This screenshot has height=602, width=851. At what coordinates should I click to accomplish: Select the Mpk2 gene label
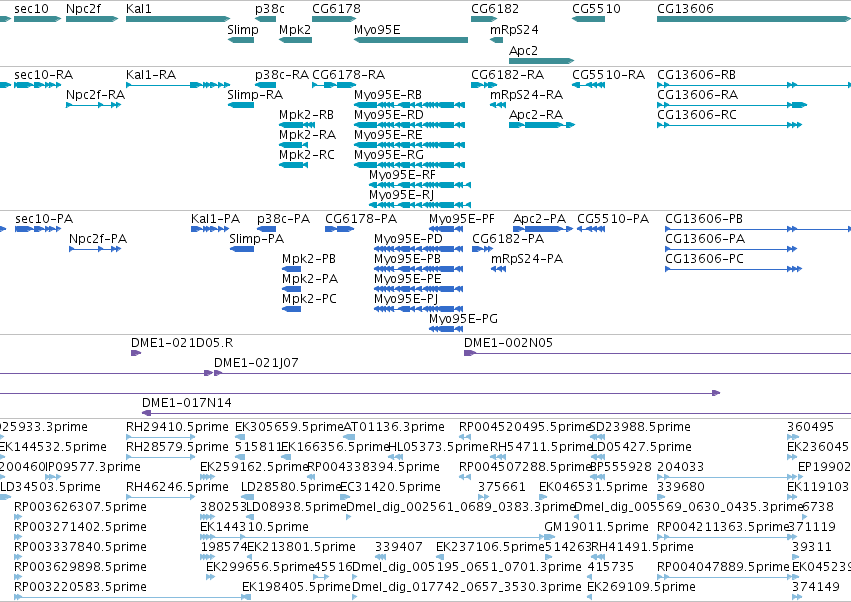coord(295,29)
